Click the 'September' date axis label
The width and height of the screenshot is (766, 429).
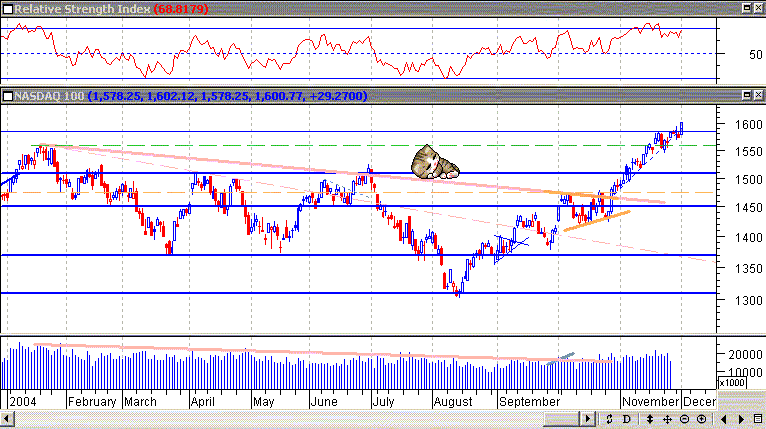(529, 402)
